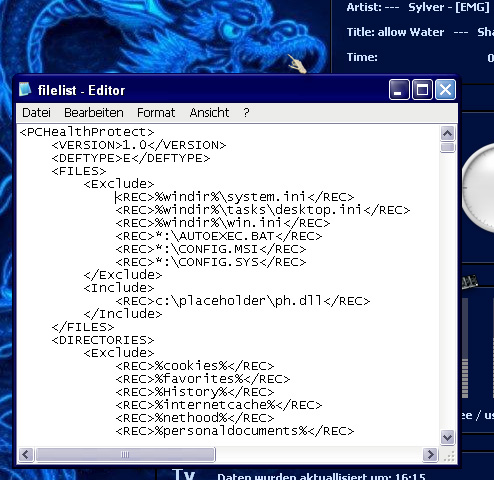The width and height of the screenshot is (494, 480).
Task: Maximize the filelist Editor window
Action: [x=422, y=90]
